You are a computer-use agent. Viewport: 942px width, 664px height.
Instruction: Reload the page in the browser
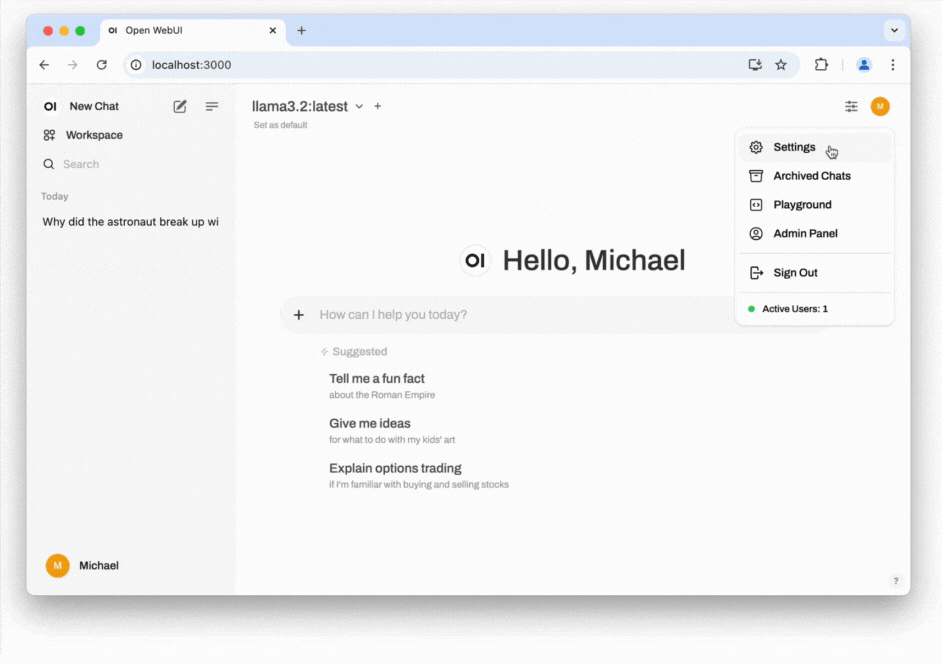tap(103, 64)
